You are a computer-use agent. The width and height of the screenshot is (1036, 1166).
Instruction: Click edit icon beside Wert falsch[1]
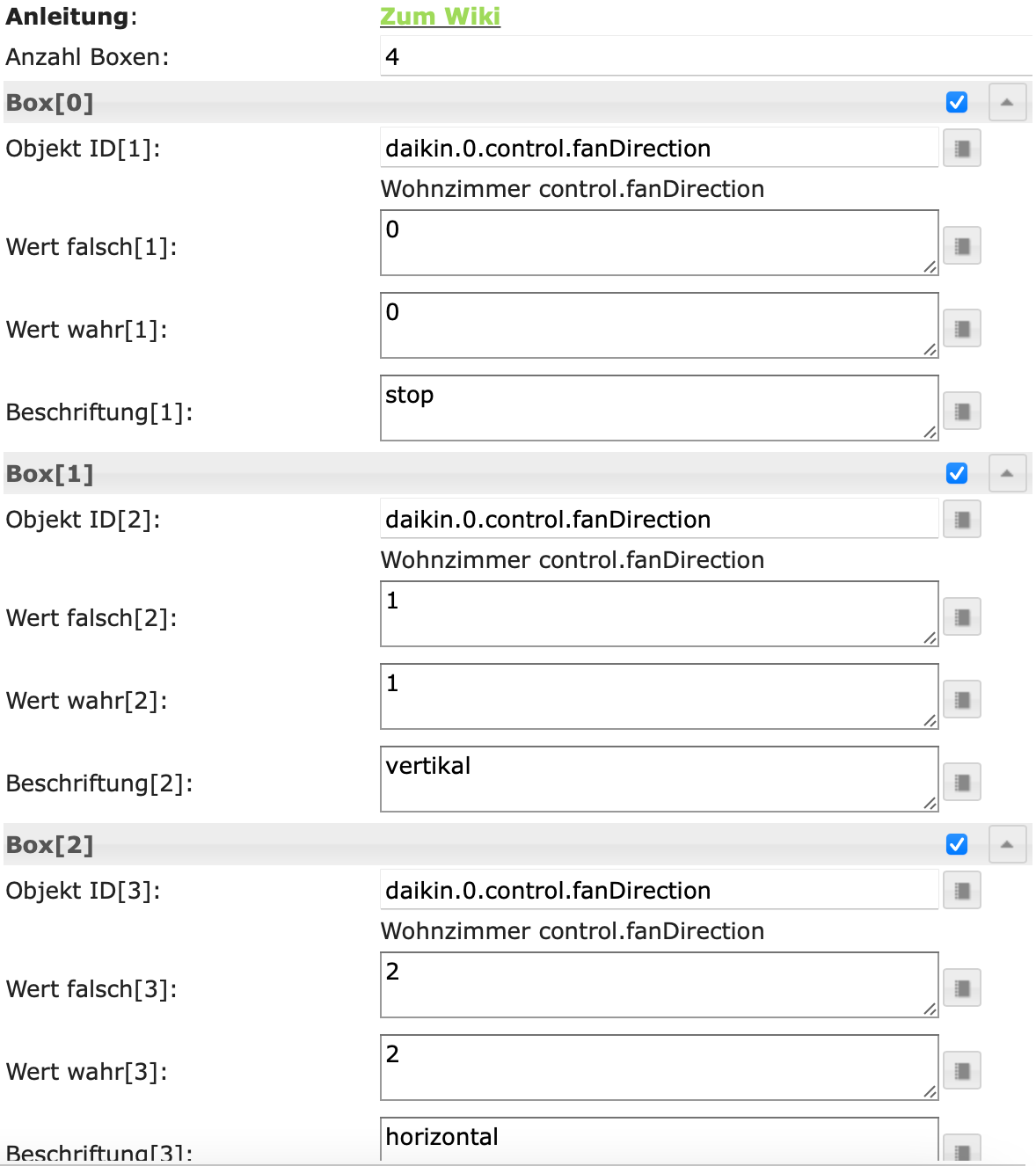point(961,245)
